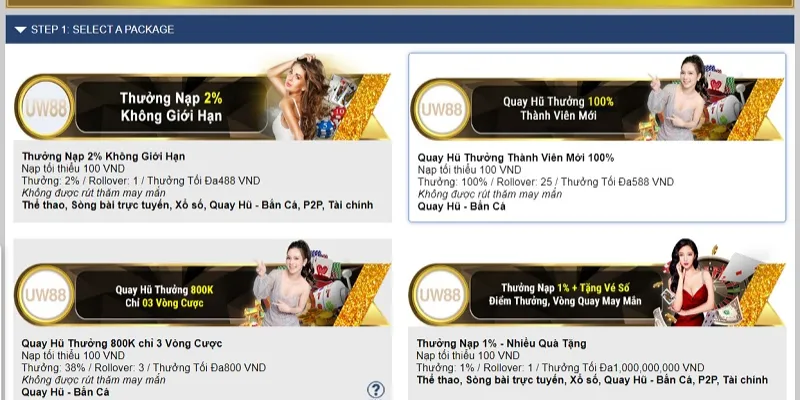This screenshot has width=800, height=400.
Task: Click the line with 'Đa1,000,000,000 VND'
Action: pos(560,368)
